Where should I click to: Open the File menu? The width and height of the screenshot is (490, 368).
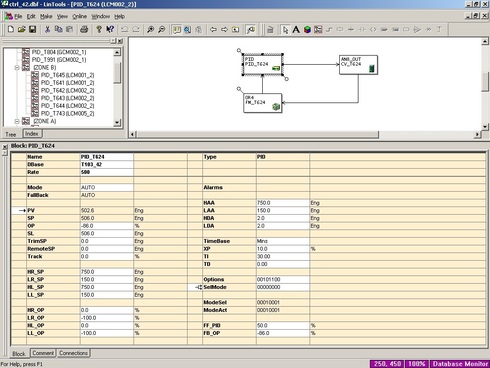pos(18,16)
